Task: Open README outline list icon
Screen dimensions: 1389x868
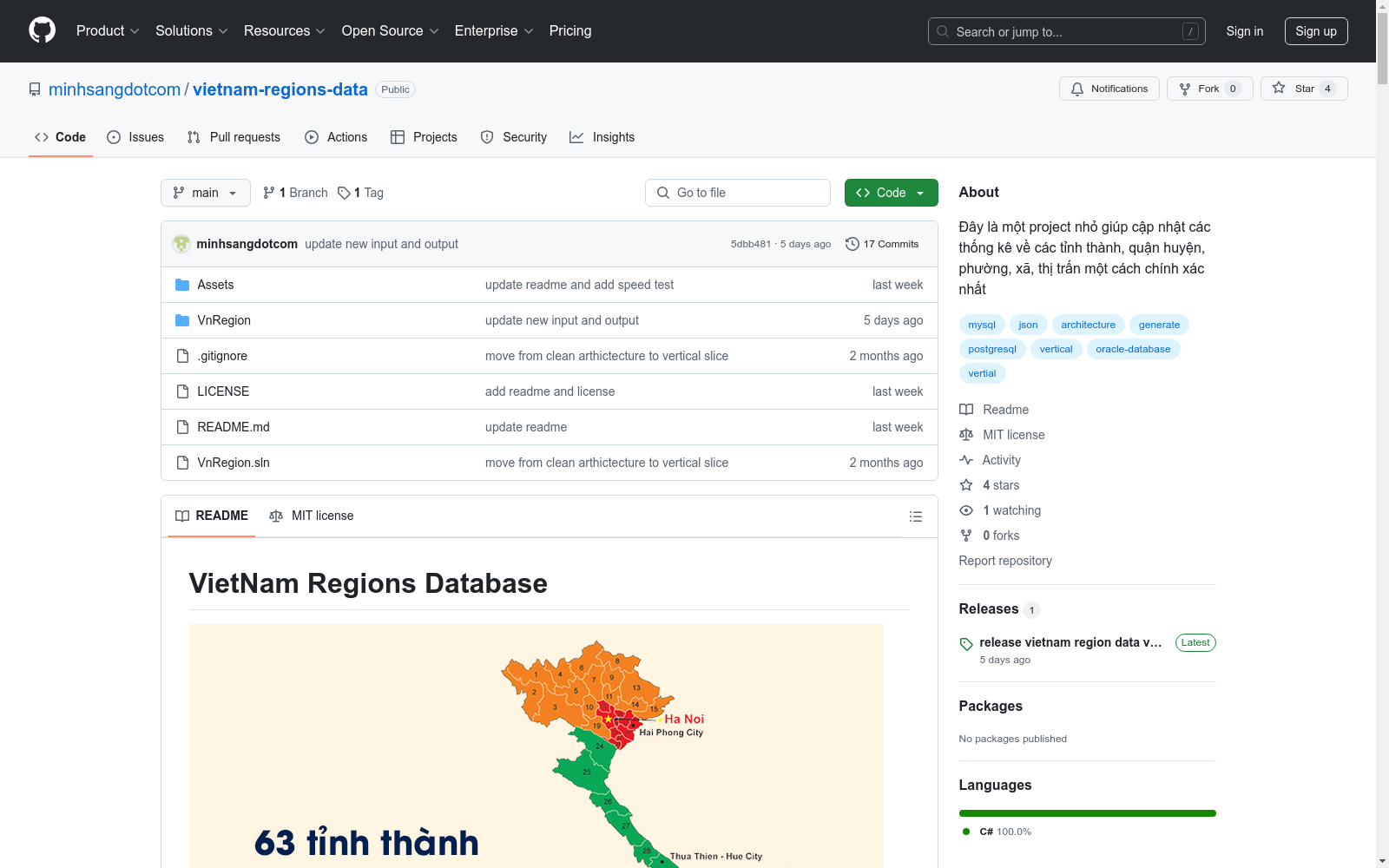Action: coord(915,516)
